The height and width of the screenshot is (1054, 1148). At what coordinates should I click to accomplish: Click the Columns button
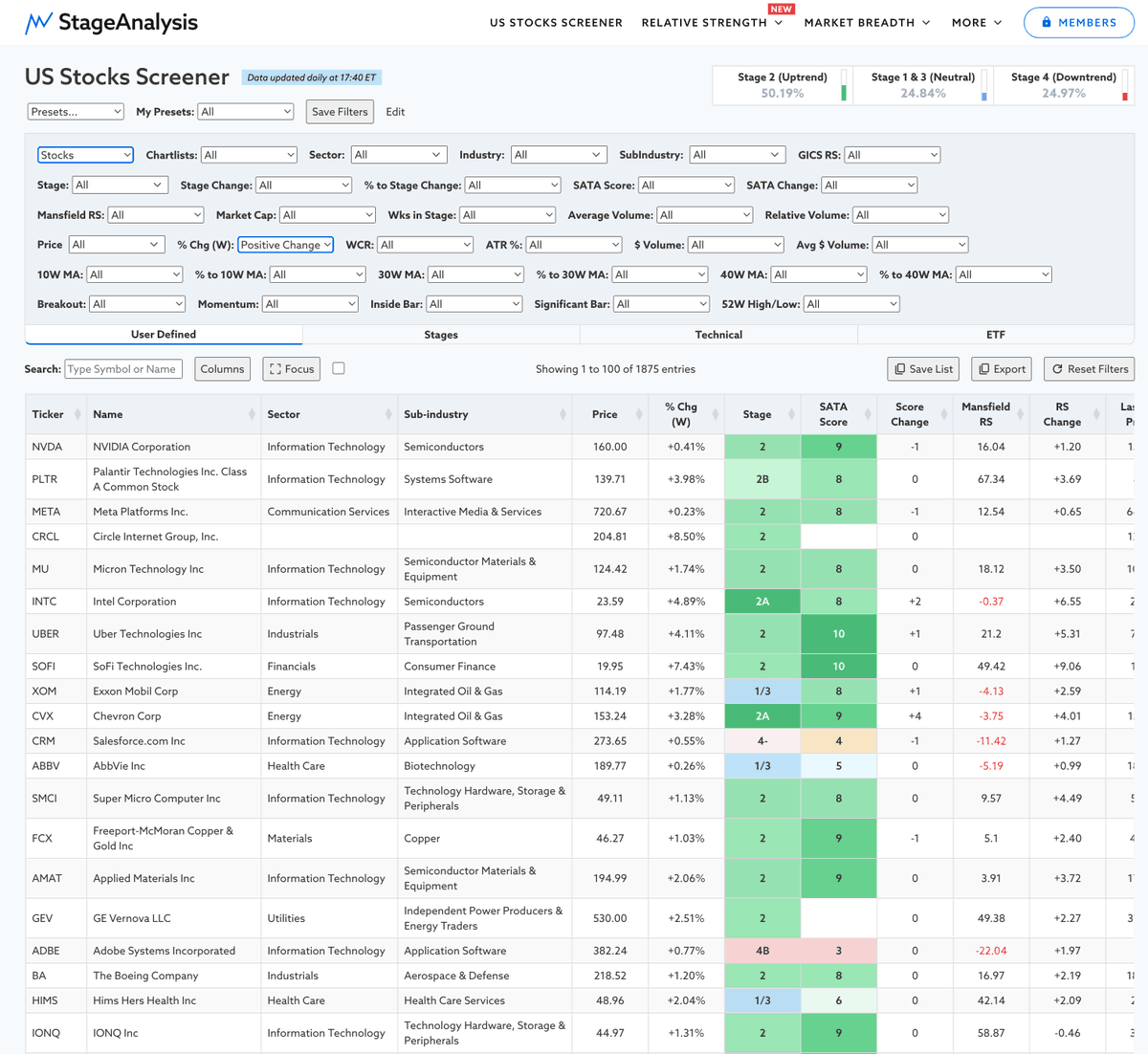click(222, 369)
